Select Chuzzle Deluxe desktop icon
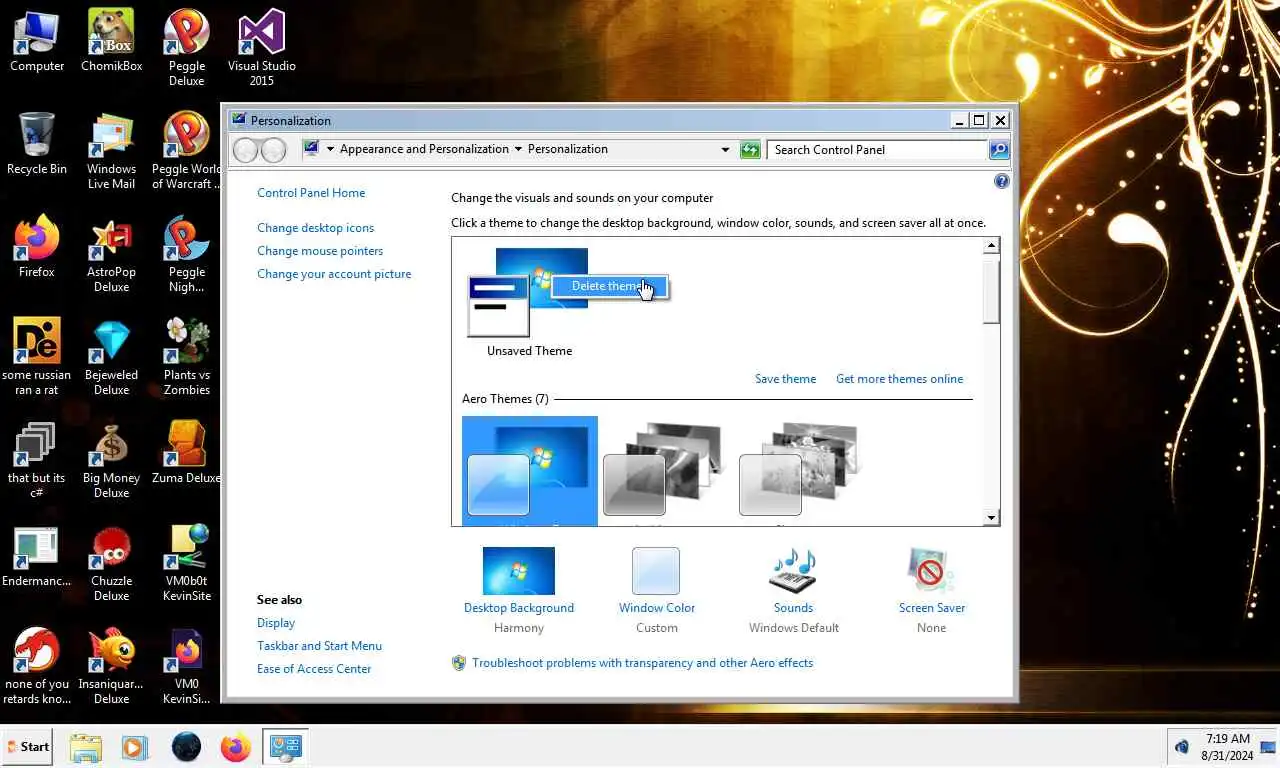The image size is (1280, 768). point(111,563)
